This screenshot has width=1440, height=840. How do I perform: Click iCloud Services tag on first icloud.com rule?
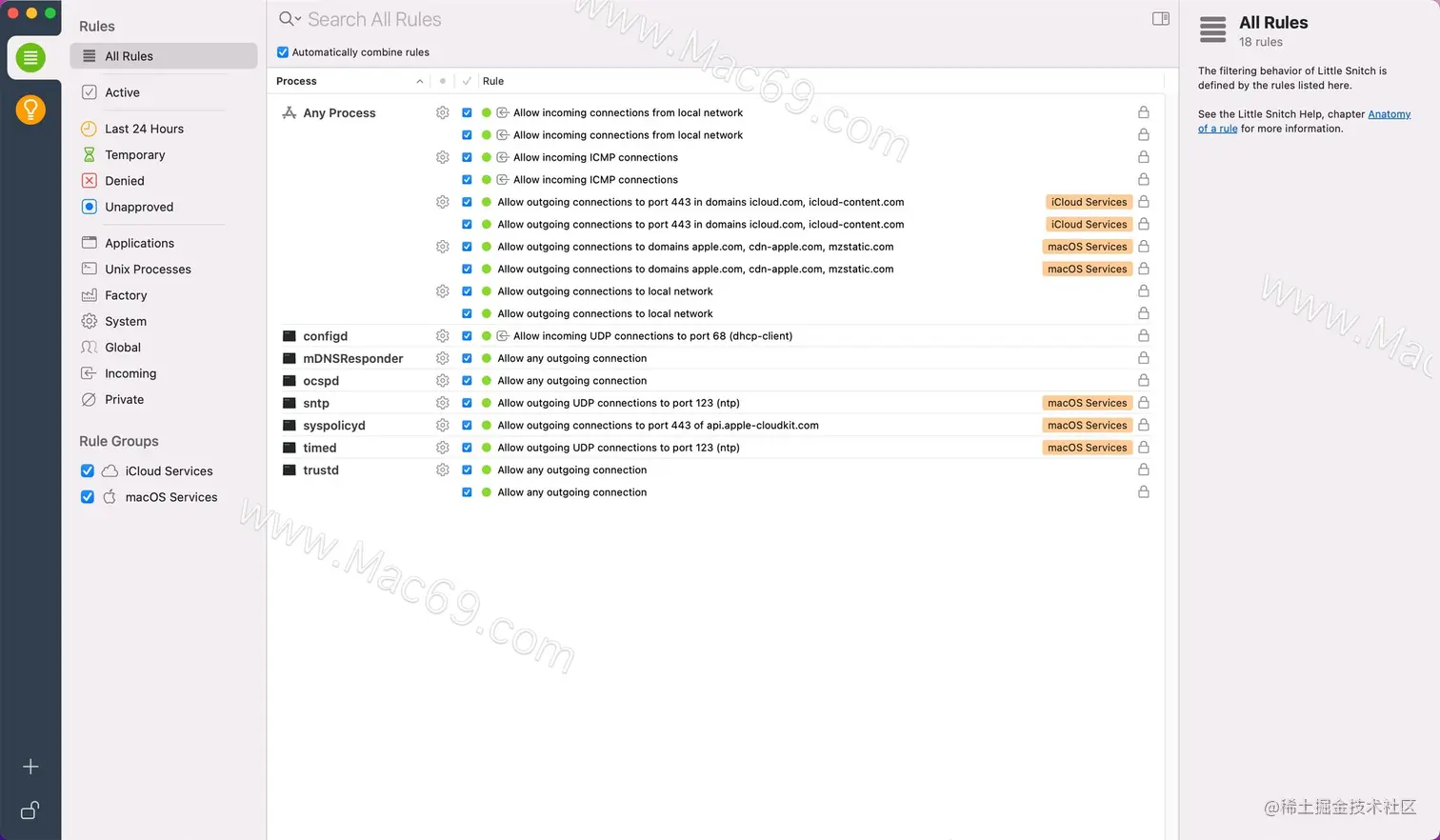1089,202
